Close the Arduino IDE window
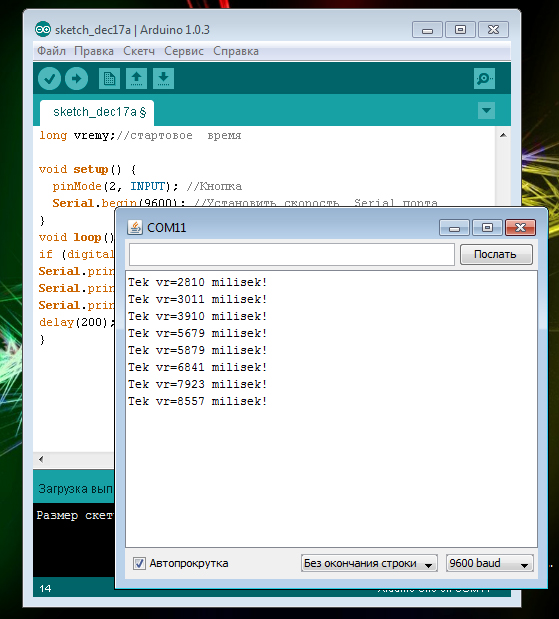Image resolution: width=559 pixels, height=619 pixels. click(x=493, y=30)
